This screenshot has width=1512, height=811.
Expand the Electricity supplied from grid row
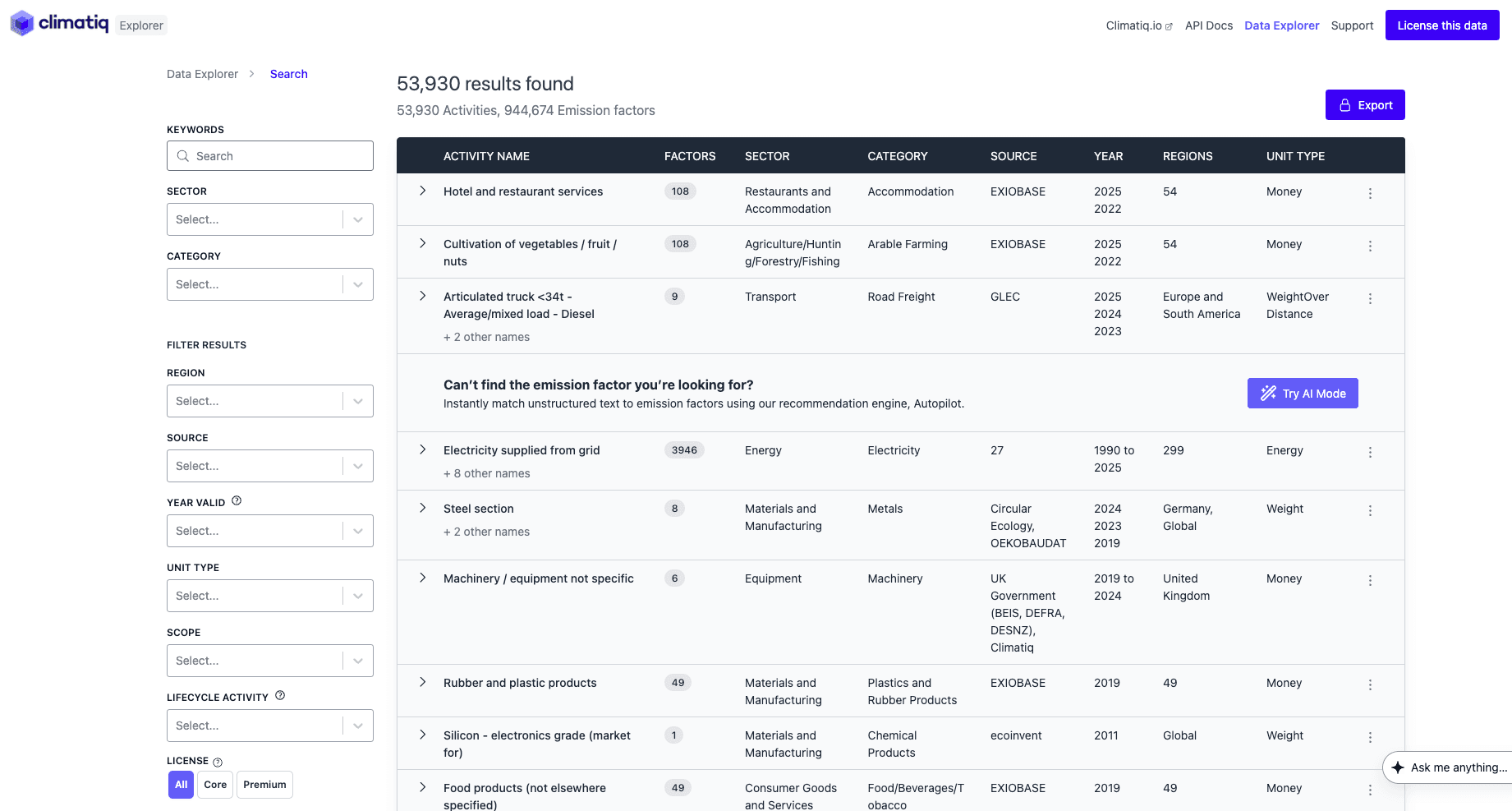tap(423, 449)
